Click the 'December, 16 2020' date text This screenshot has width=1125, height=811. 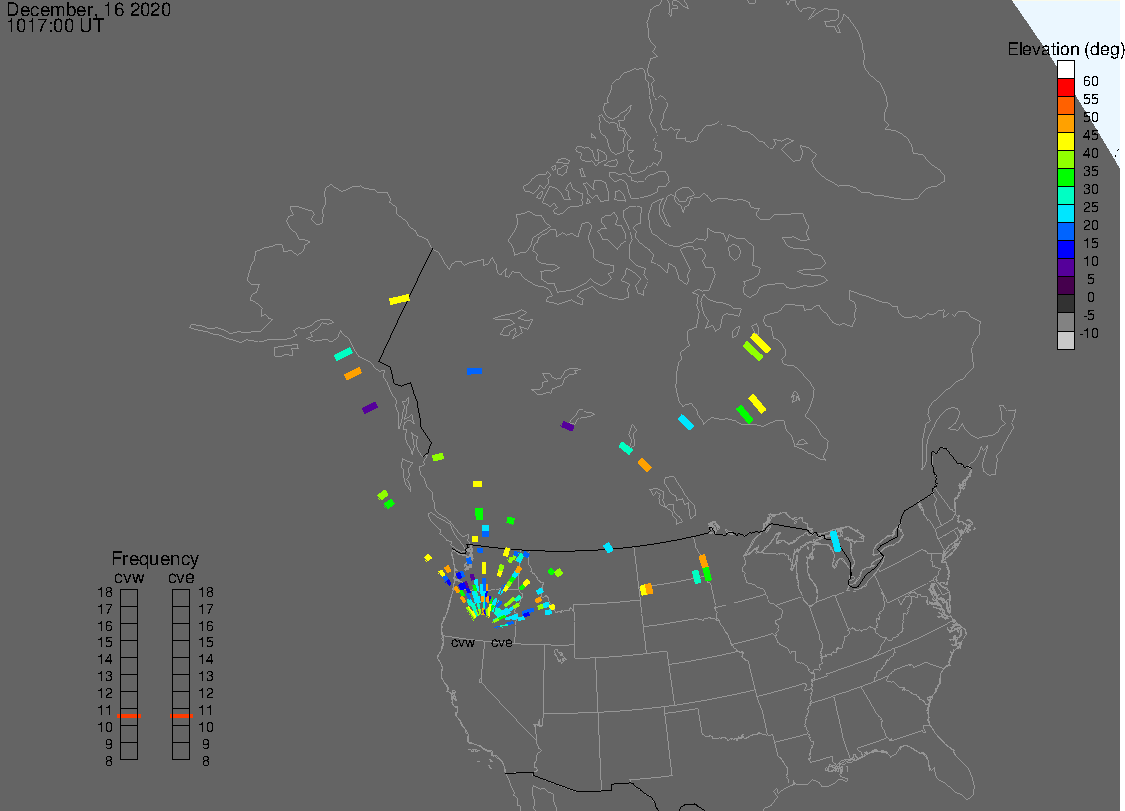click(89, 9)
